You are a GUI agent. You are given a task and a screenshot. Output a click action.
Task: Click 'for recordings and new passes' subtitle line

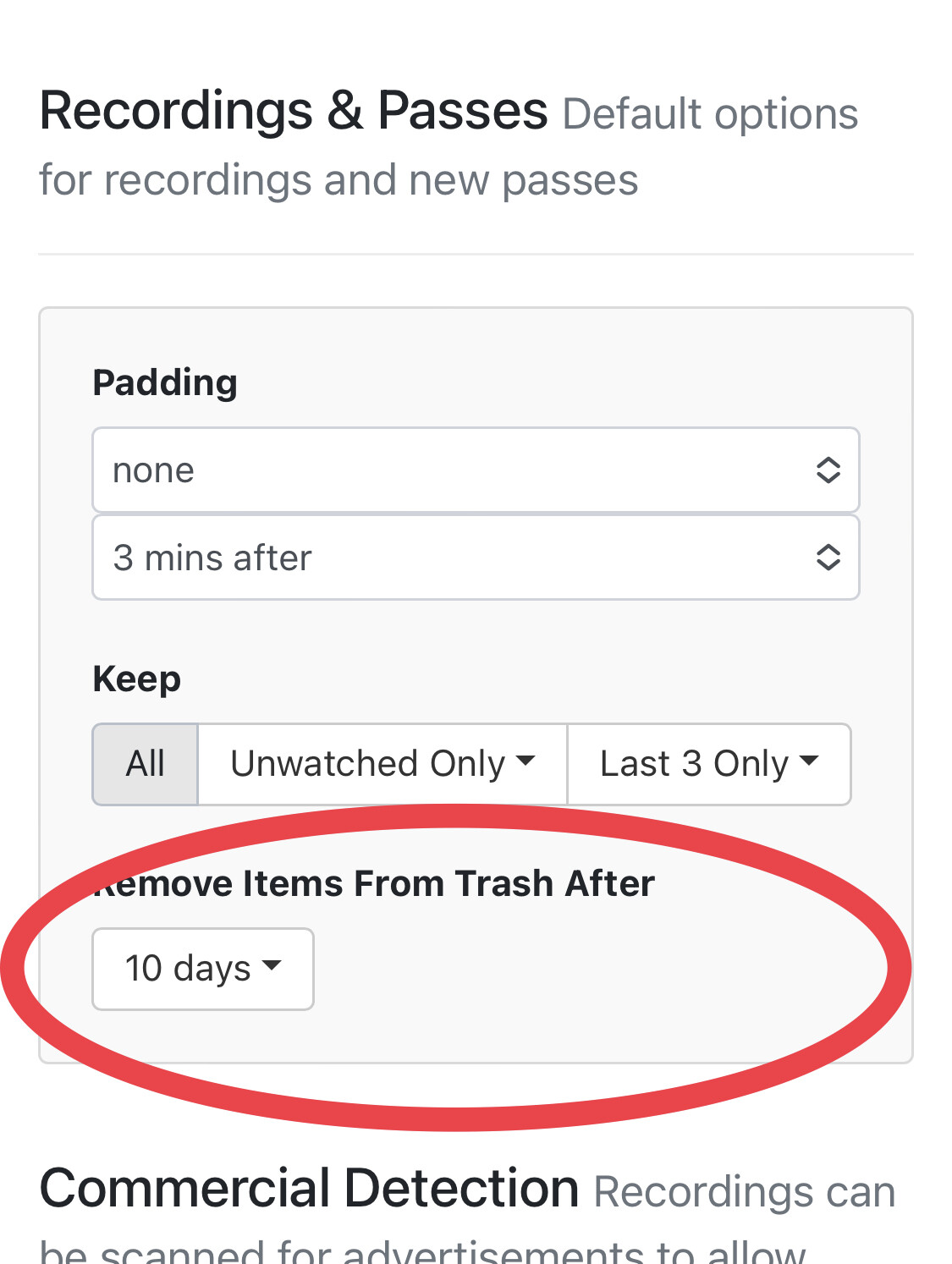point(338,181)
